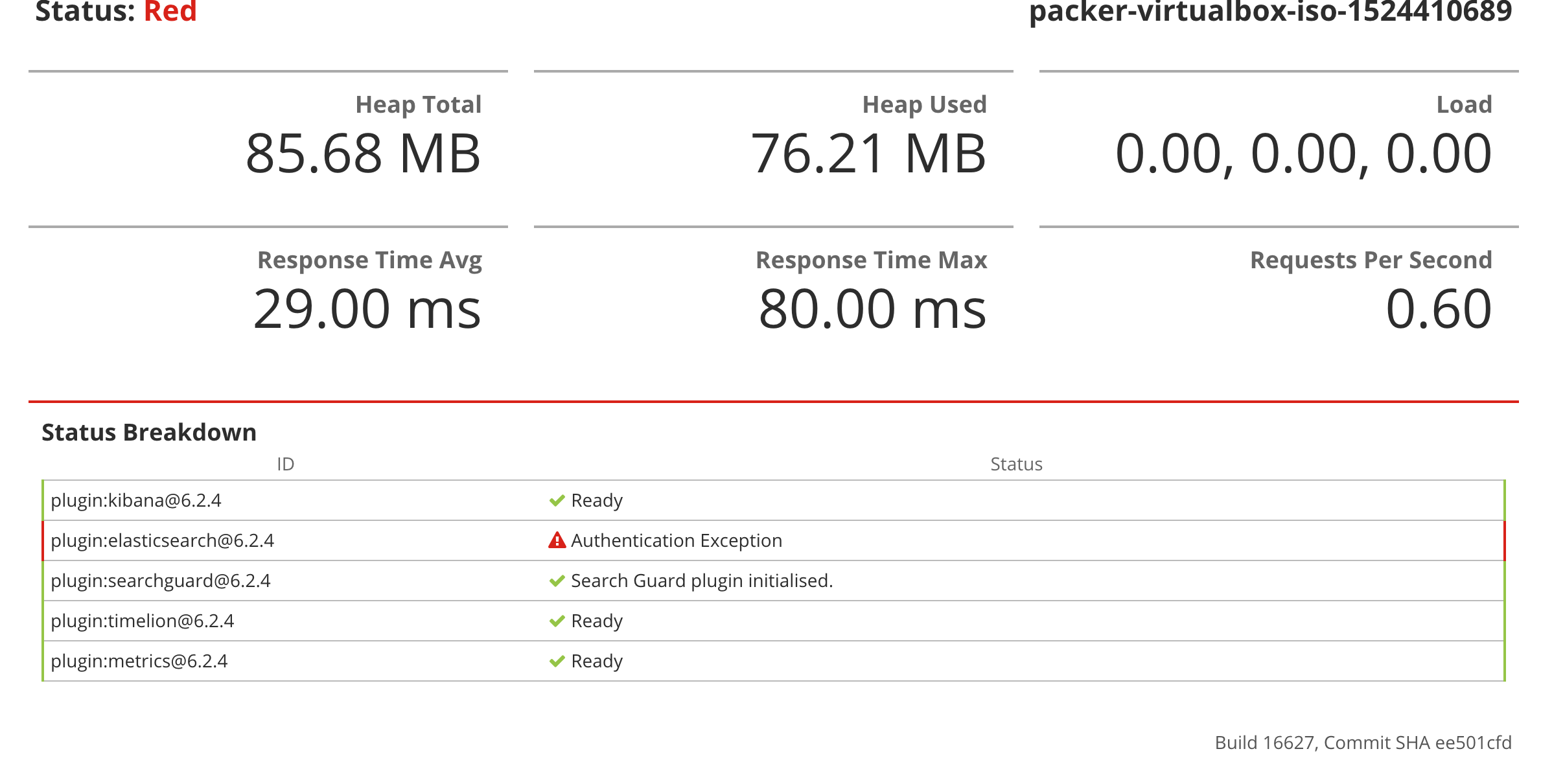Click the Ready status in metrics row

(597, 662)
